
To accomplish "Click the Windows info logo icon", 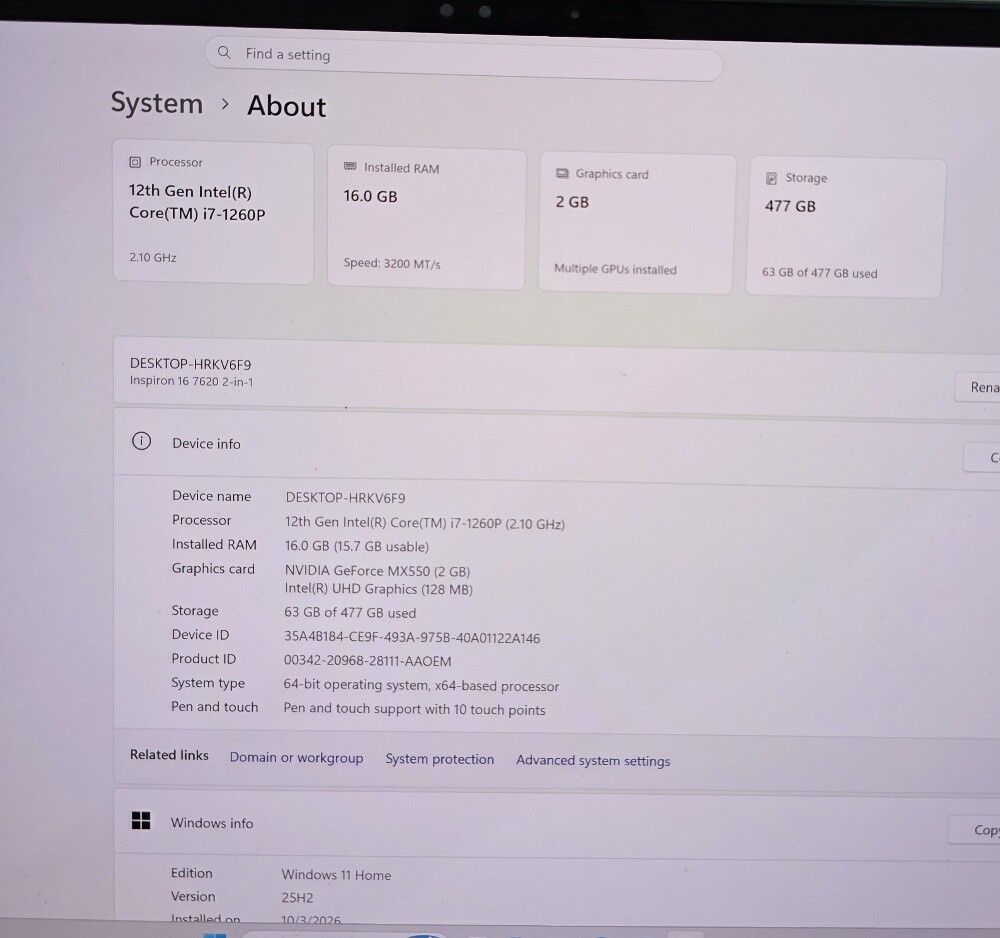I will coord(141,821).
